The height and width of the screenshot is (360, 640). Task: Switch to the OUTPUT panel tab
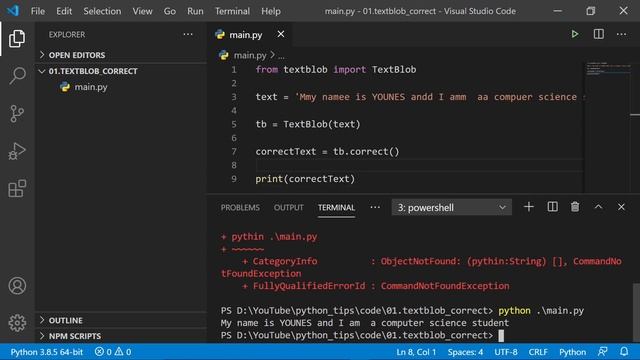click(x=289, y=207)
